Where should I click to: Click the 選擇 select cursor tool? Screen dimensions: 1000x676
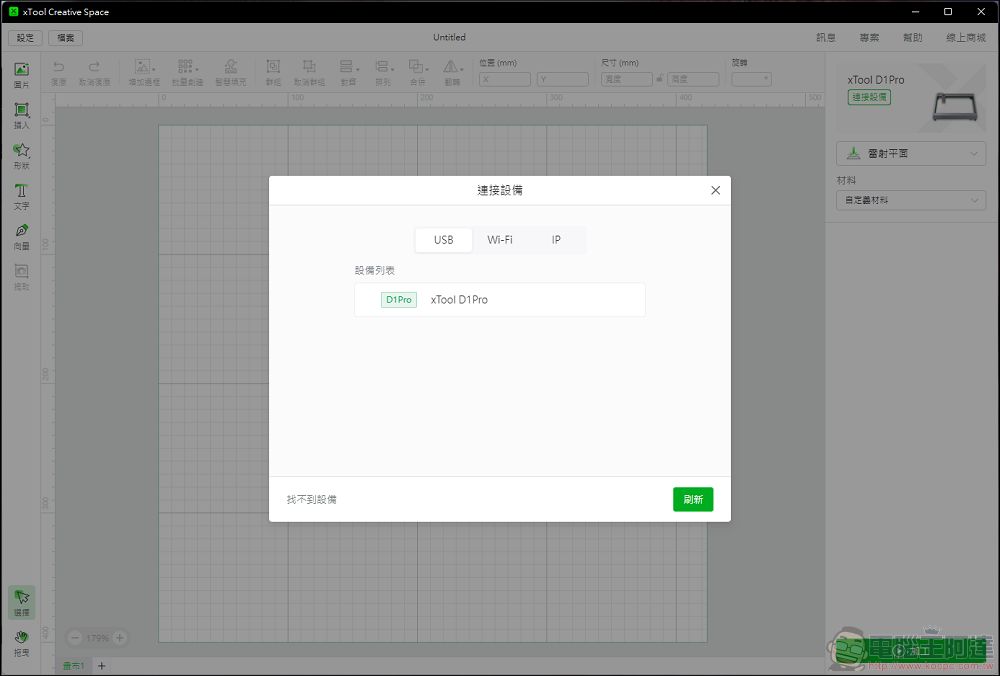(21, 601)
